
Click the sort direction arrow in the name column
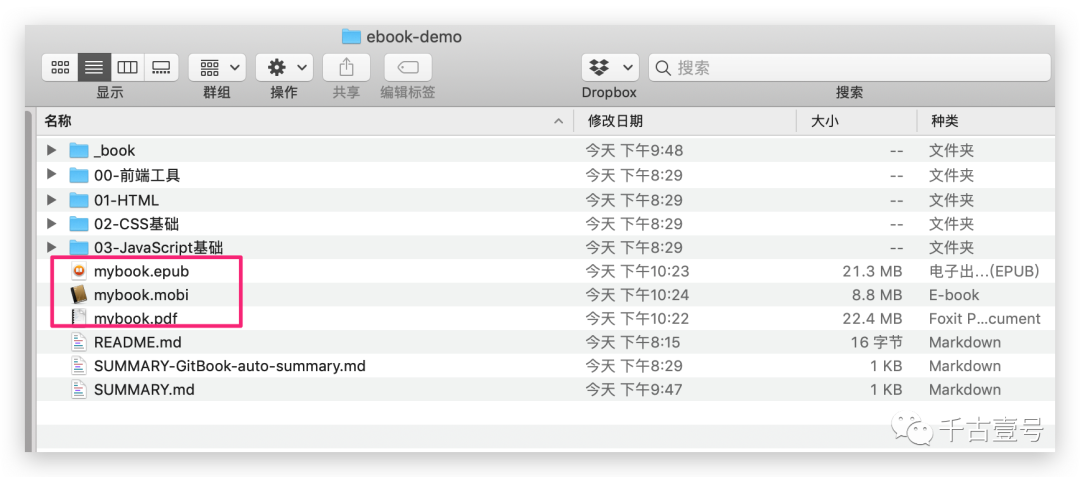[558, 122]
